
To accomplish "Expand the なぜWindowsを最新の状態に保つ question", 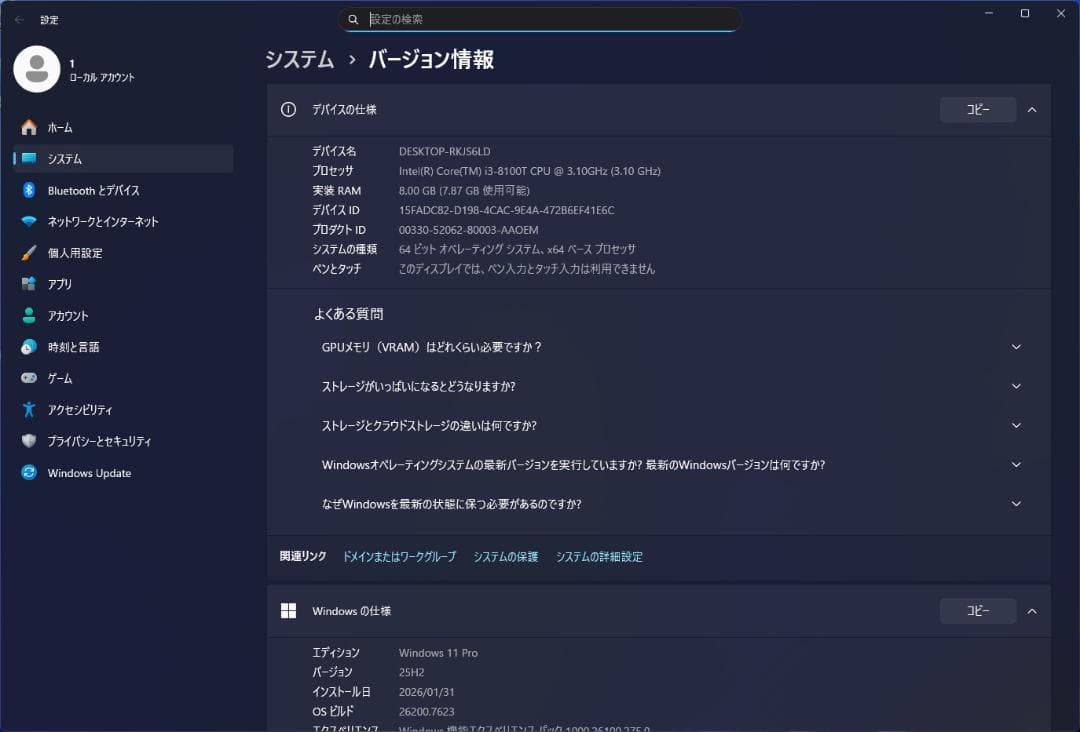I will click(x=1016, y=504).
